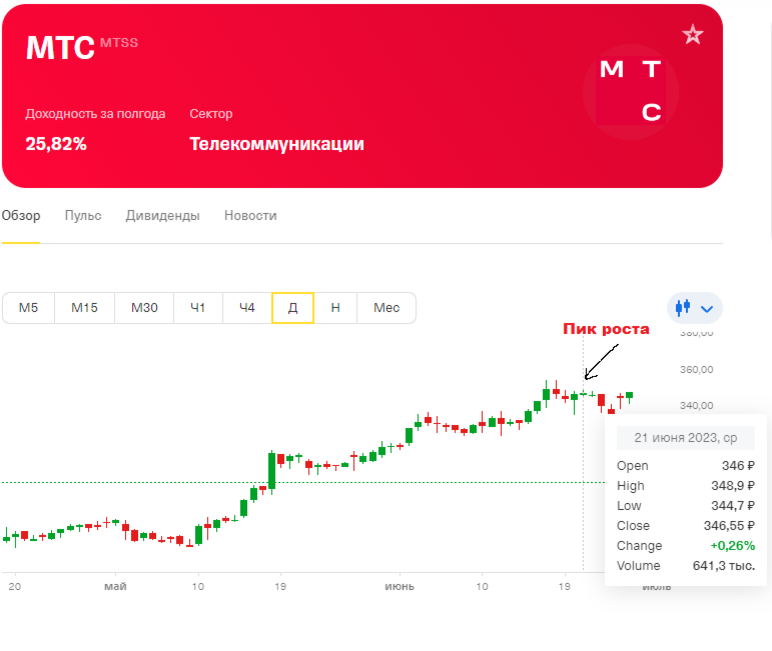Screen dimensions: 772x651
Task: Click the 641,3 тыс. volume value
Action: point(724,566)
